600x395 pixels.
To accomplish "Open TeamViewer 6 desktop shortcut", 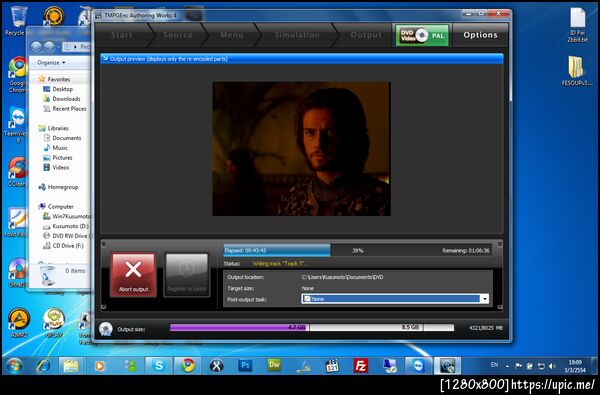I will point(18,125).
